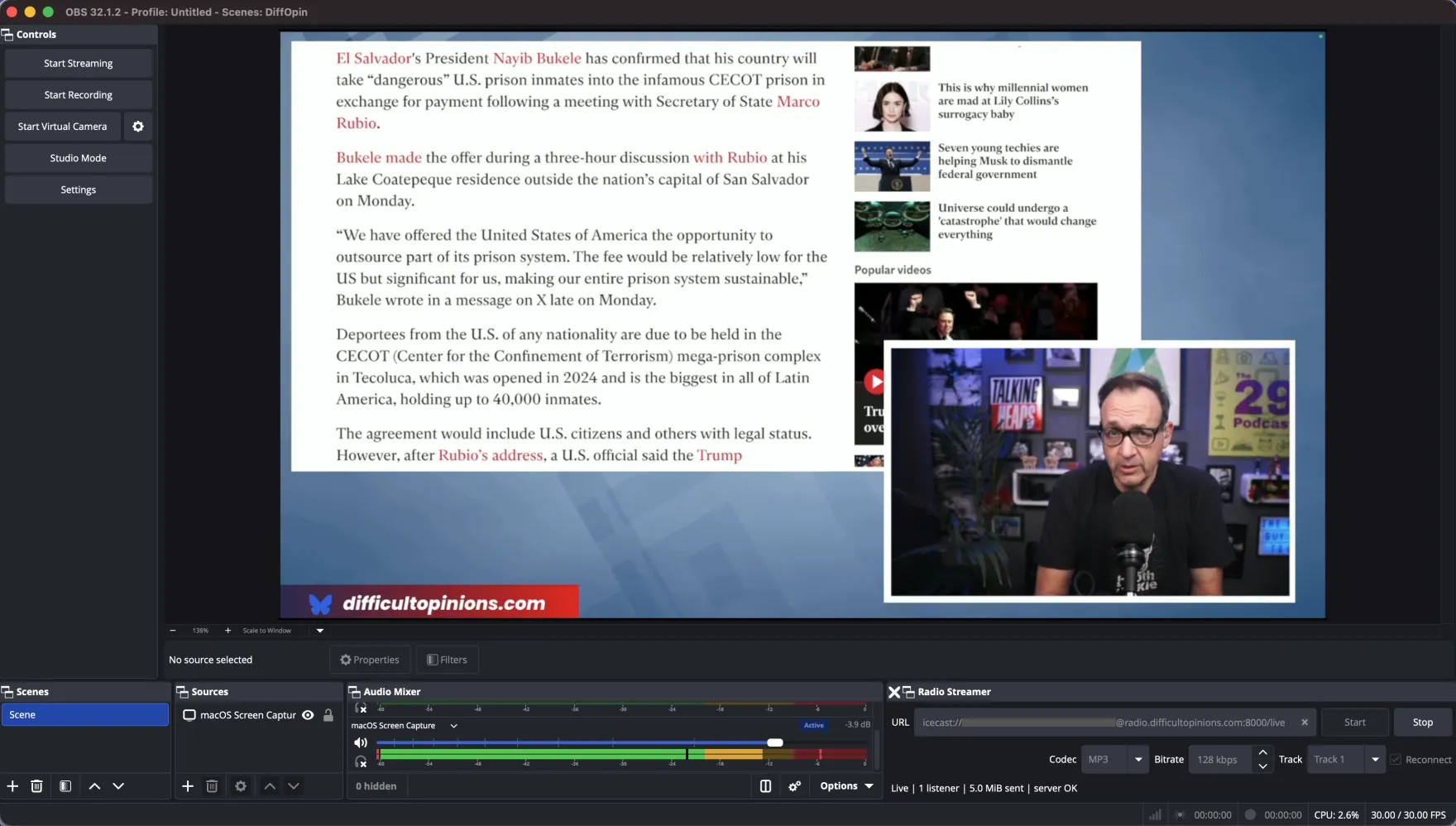This screenshot has height=826, width=1456.
Task: Open the Track 1 dropdown
Action: tap(1346, 760)
